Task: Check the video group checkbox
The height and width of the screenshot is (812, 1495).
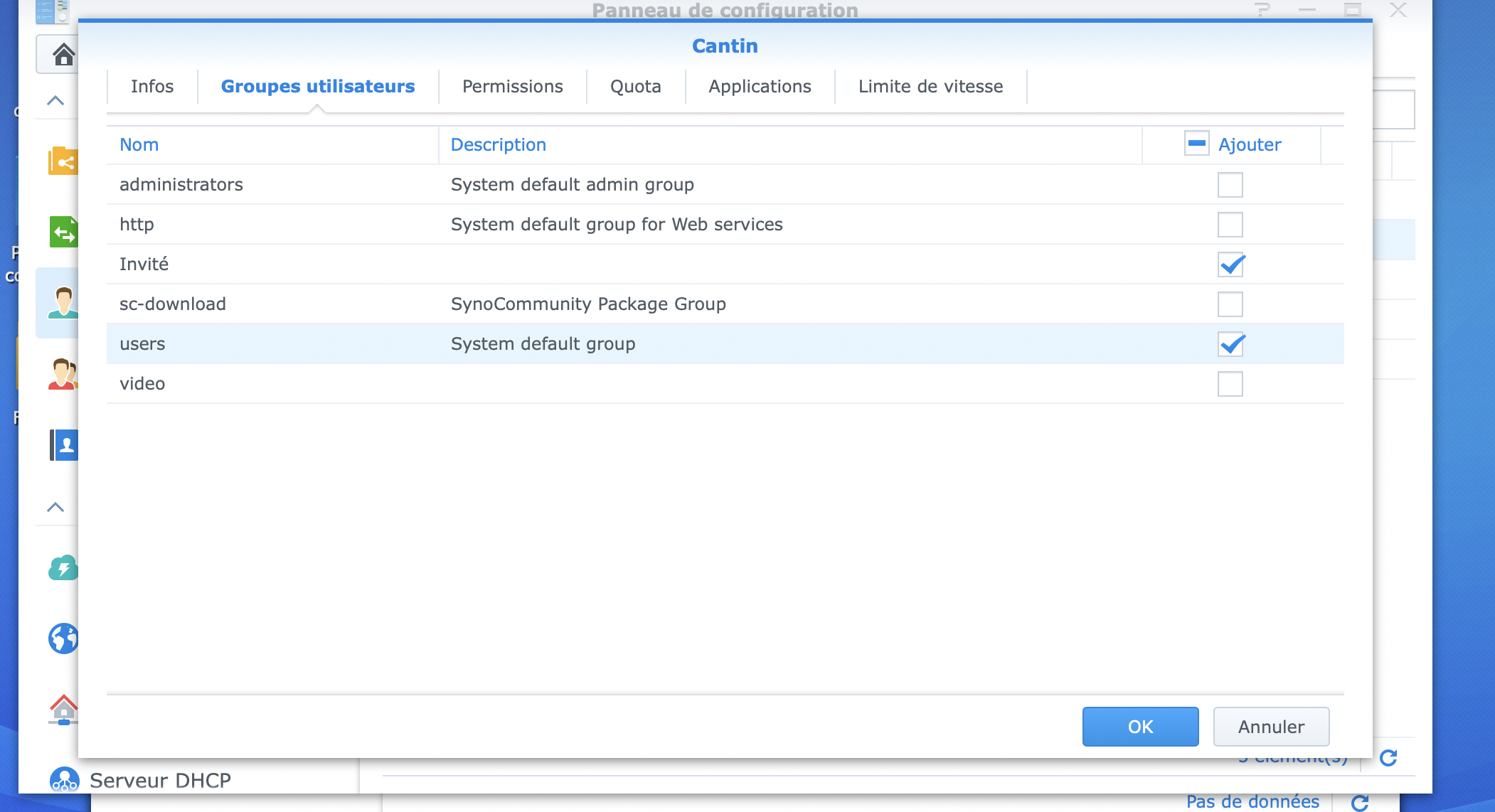Action: coord(1230,384)
